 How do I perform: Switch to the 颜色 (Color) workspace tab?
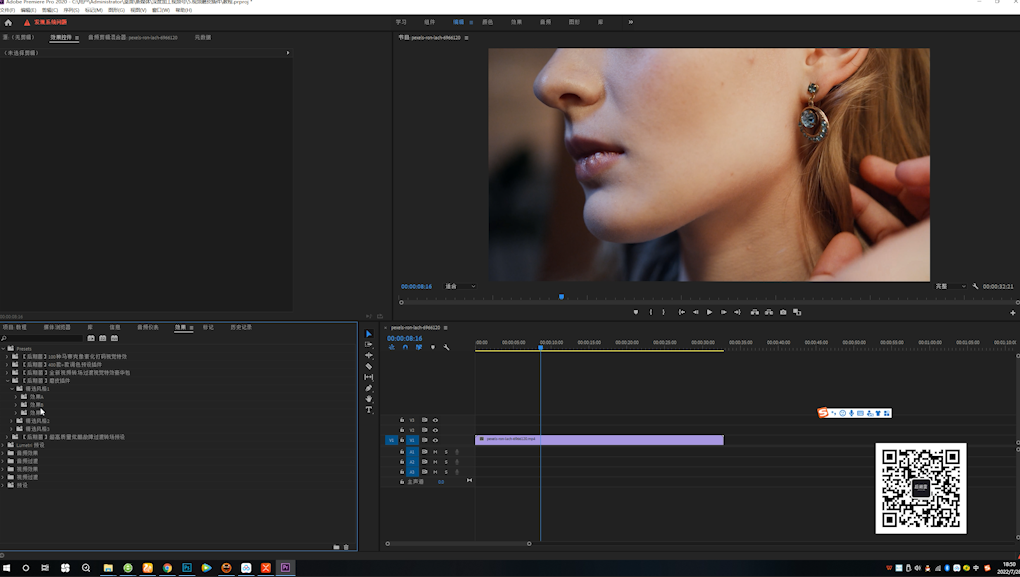click(x=487, y=22)
